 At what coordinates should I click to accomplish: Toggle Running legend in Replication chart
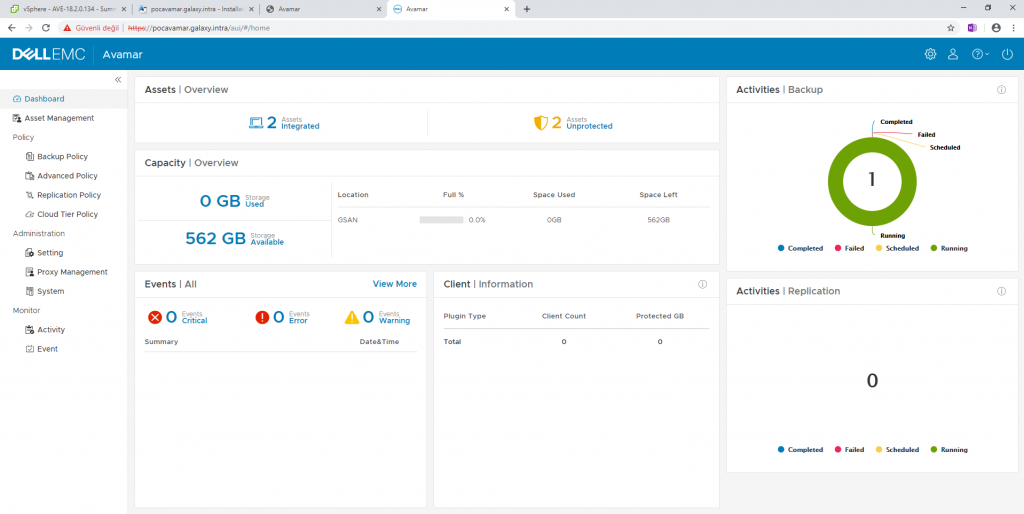pyautogui.click(x=949, y=449)
